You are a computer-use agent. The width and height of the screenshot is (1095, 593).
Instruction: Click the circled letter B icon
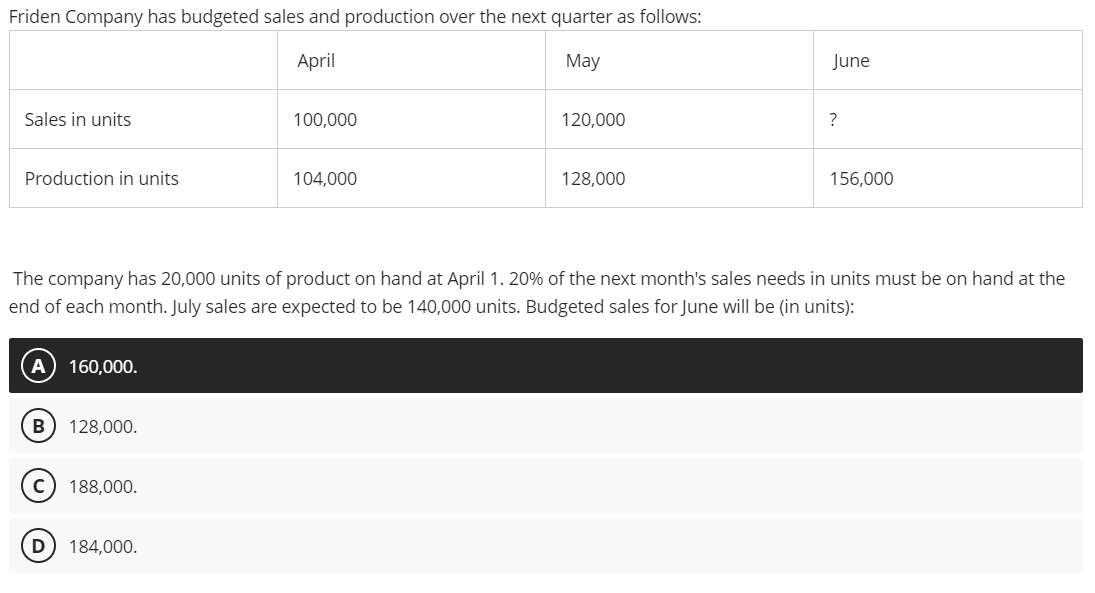[37, 426]
